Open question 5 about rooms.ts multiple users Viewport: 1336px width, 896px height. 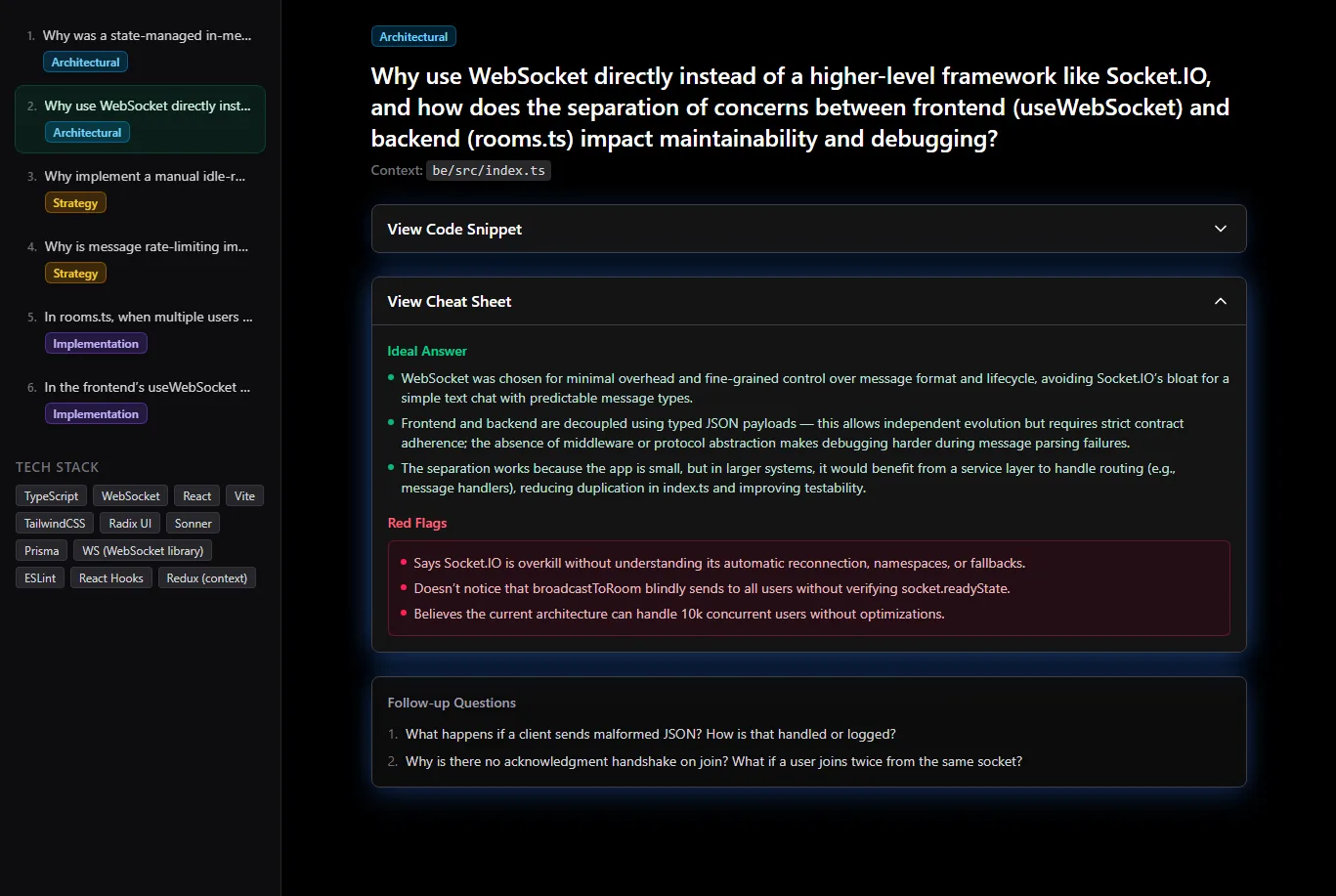[148, 318]
